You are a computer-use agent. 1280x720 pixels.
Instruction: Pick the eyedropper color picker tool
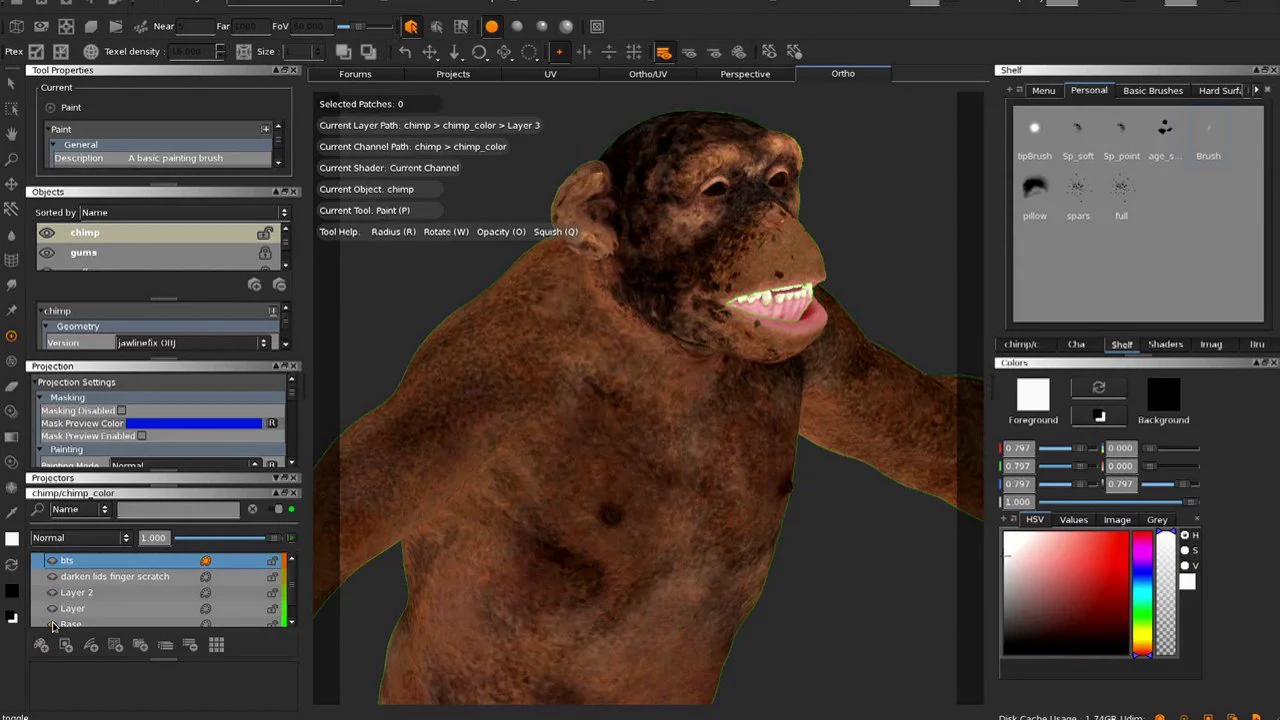[x=12, y=512]
